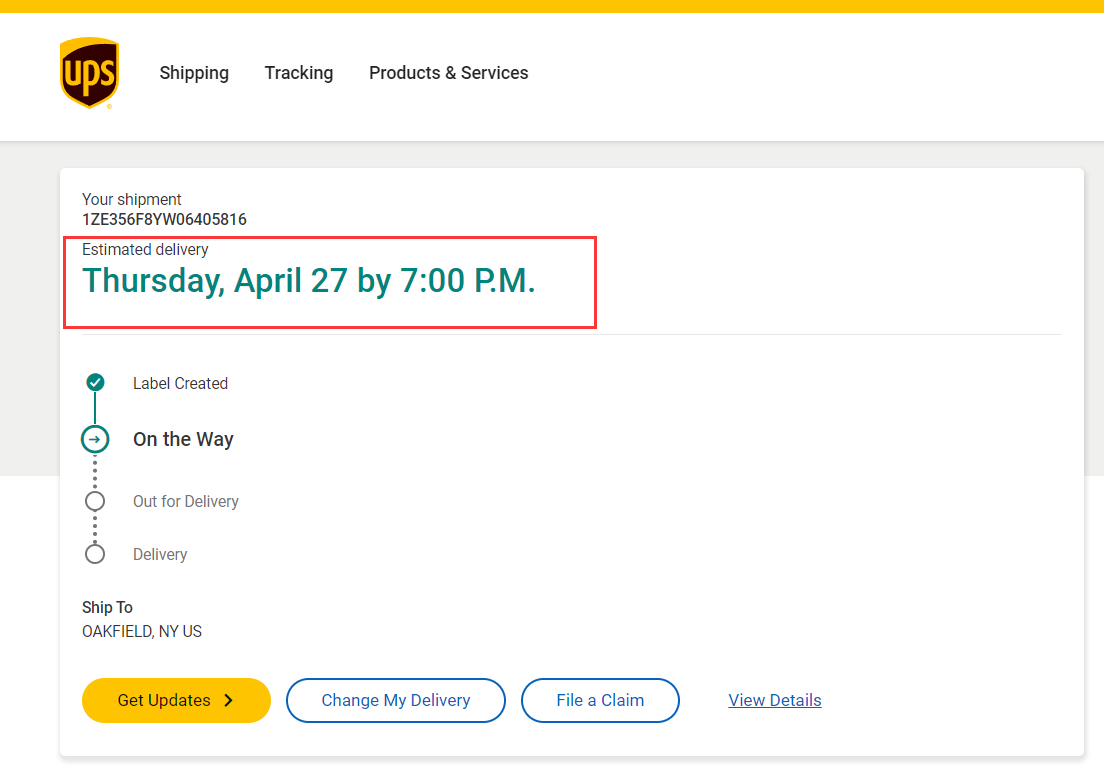Image resolution: width=1104 pixels, height=774 pixels.
Task: Open the Products & Services menu
Action: 448,73
